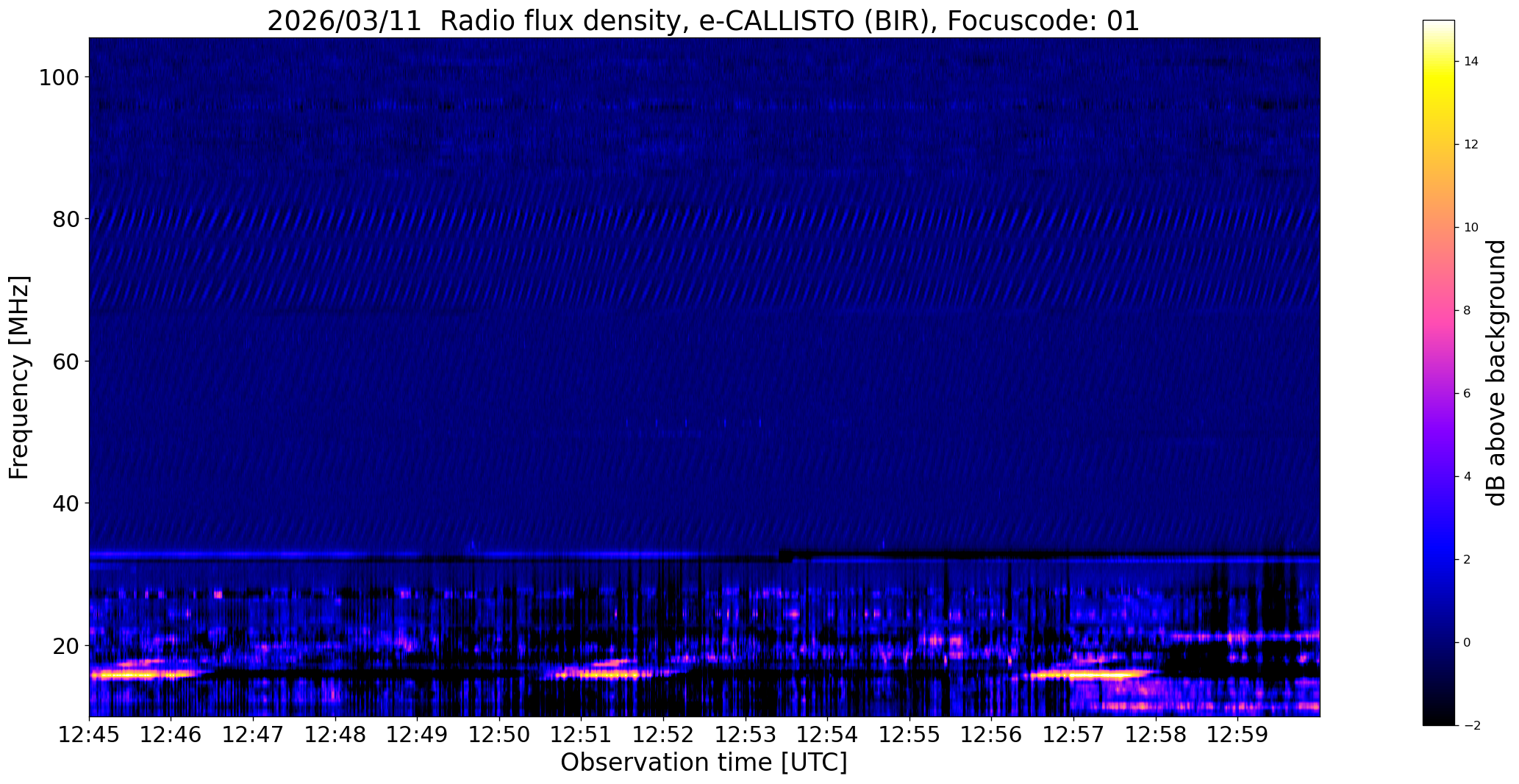This screenshot has height=784, width=1519.
Task: Click the 12:53 time tick label
Action: [x=746, y=734]
